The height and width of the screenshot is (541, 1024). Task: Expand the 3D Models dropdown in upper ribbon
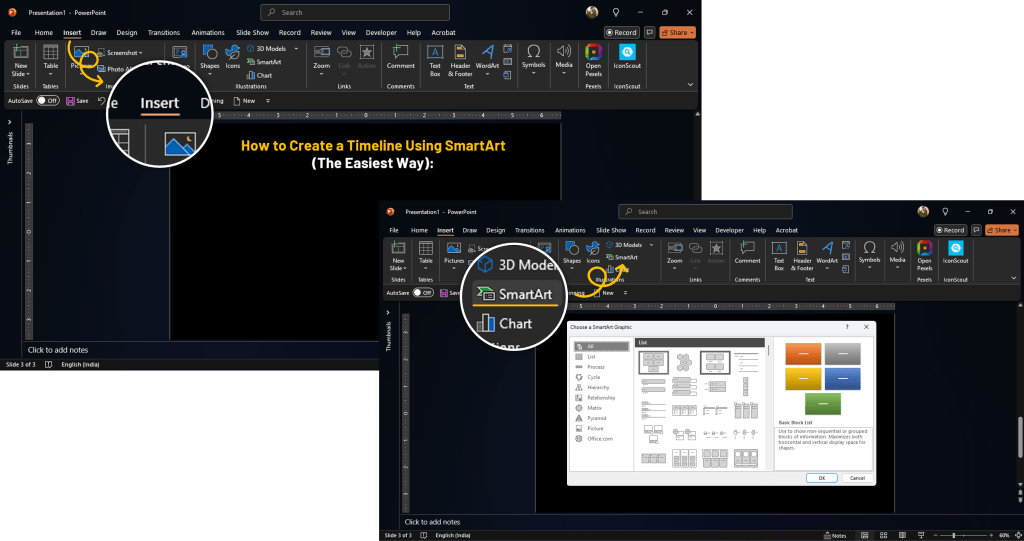(292, 48)
